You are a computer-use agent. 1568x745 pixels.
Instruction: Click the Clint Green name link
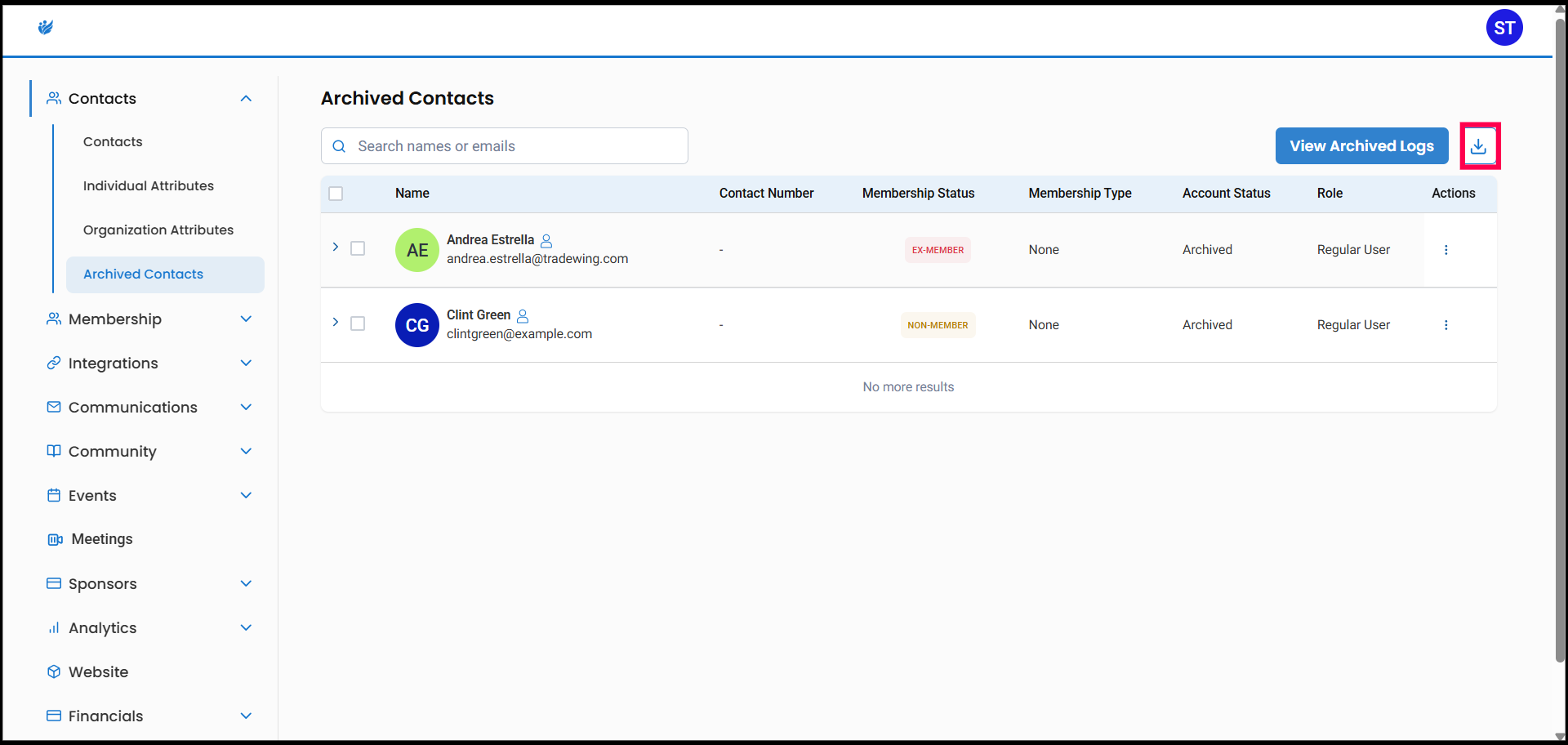479,315
